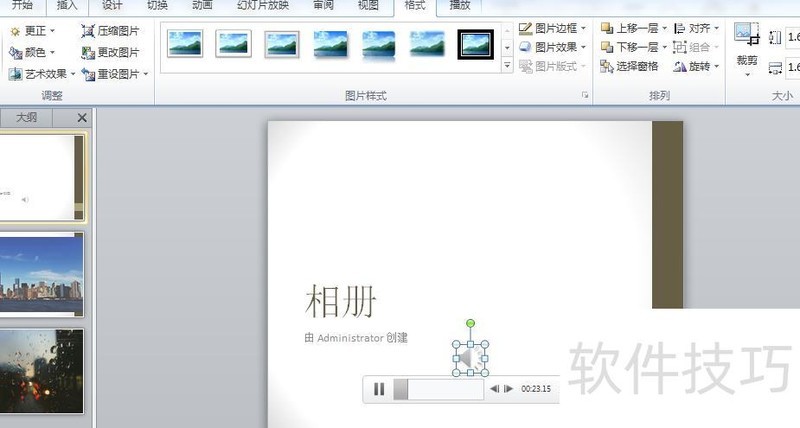Open the 上移一层 dropdown arrow
The width and height of the screenshot is (800, 428).
[x=664, y=29]
